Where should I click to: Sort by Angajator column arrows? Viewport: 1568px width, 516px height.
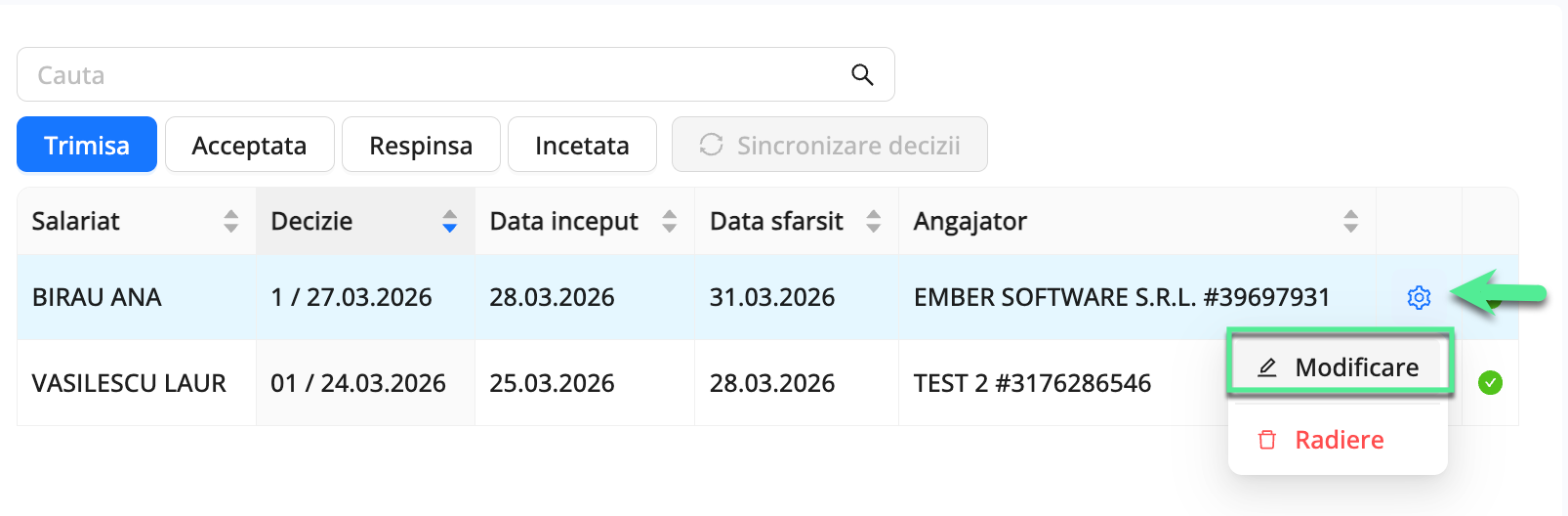[x=1350, y=221]
